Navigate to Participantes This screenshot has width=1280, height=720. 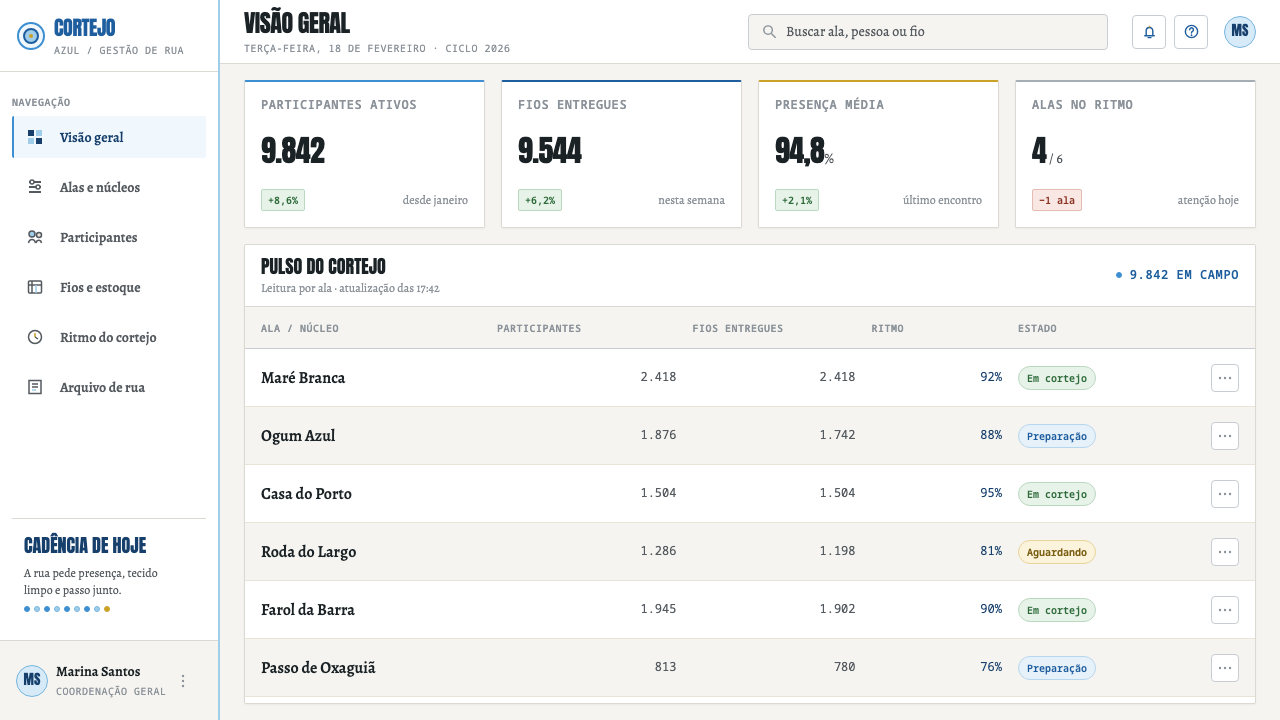click(109, 237)
